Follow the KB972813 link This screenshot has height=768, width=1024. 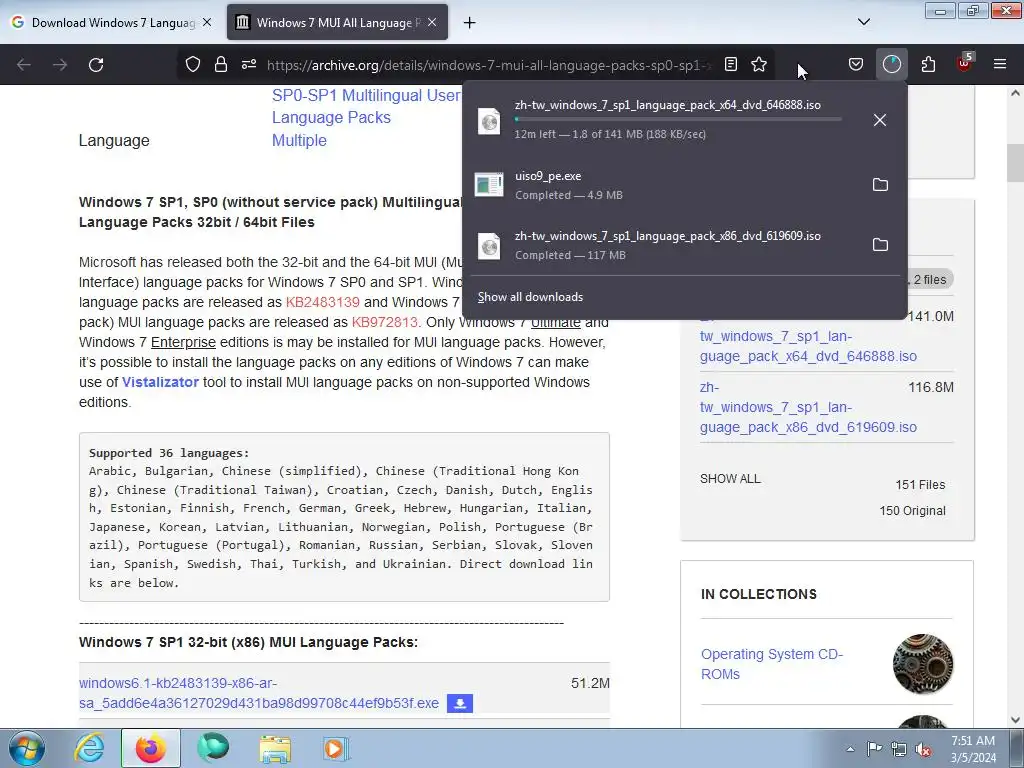[385, 323]
